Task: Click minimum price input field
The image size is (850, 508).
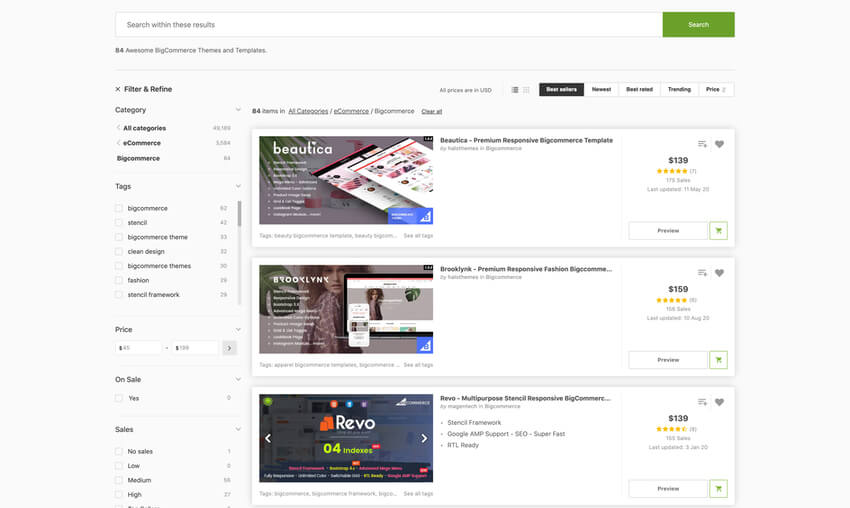Action: point(138,348)
